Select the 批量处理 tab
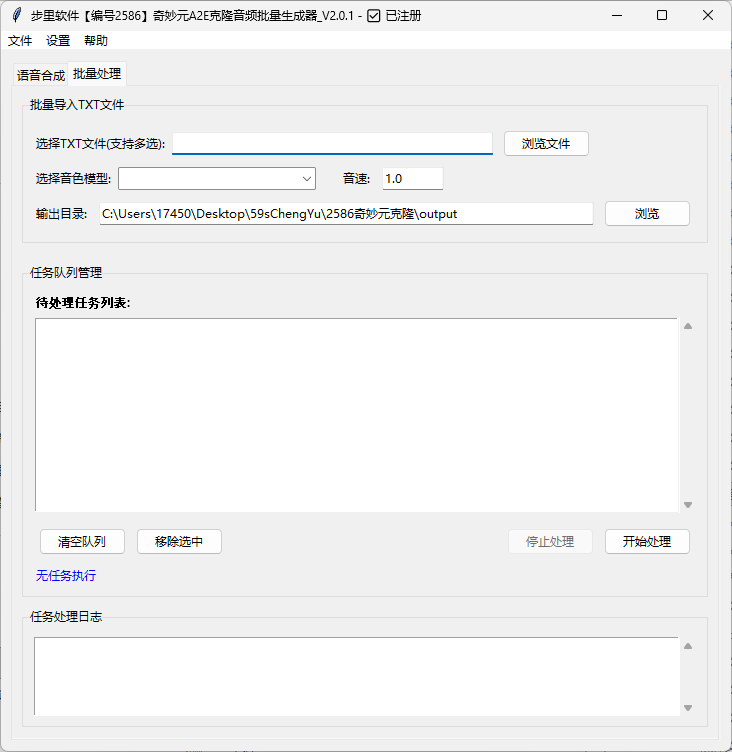The height and width of the screenshot is (752, 732). (97, 74)
